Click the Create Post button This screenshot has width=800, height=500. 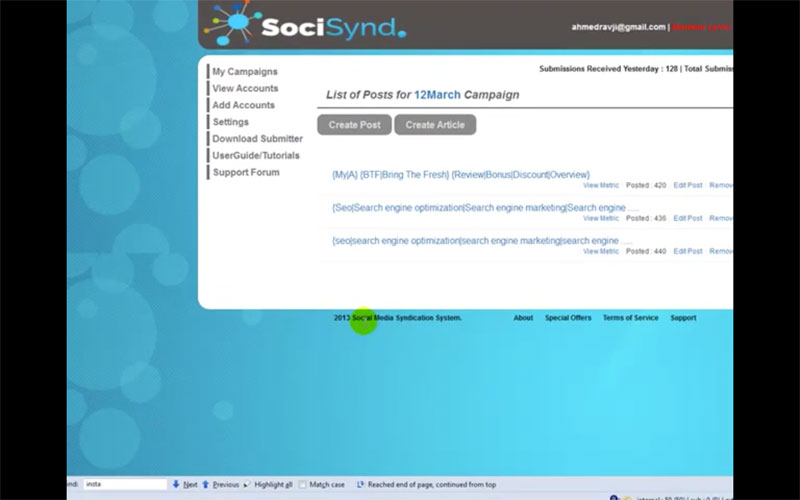coord(355,125)
